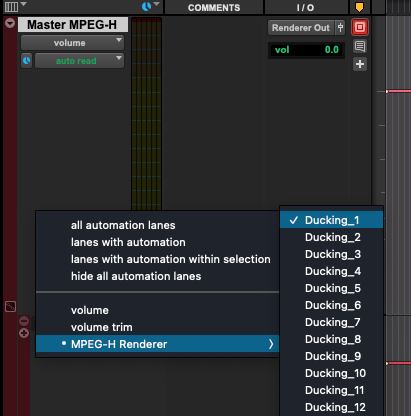The image size is (411, 416).
Task: Click the blue clock icon beside auto read
Action: 27,61
